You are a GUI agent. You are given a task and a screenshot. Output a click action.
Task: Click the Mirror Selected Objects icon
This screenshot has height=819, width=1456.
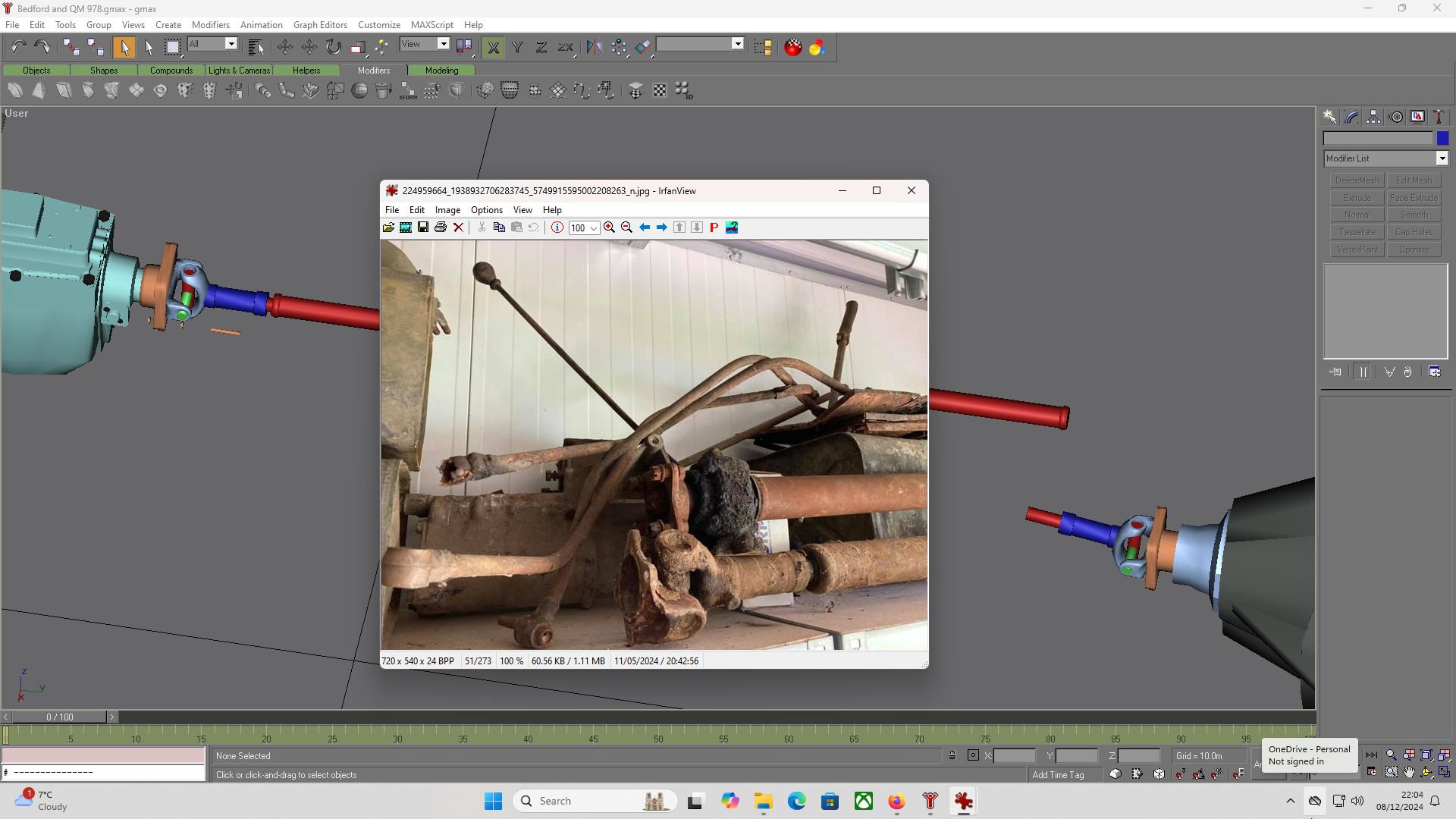[595, 47]
